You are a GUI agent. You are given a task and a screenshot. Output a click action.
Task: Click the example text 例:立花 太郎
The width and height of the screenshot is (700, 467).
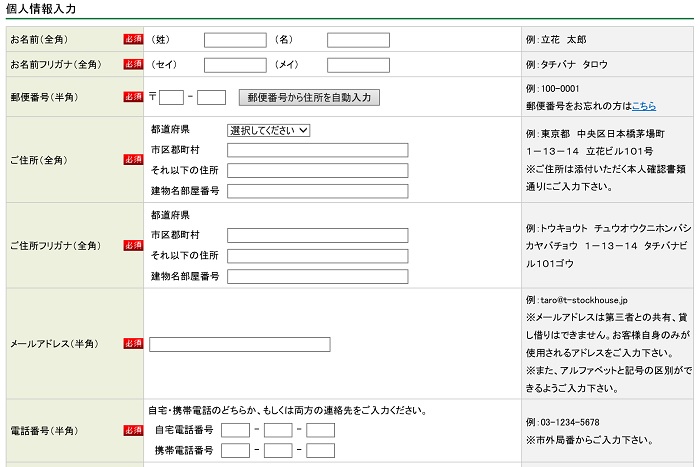click(x=556, y=40)
